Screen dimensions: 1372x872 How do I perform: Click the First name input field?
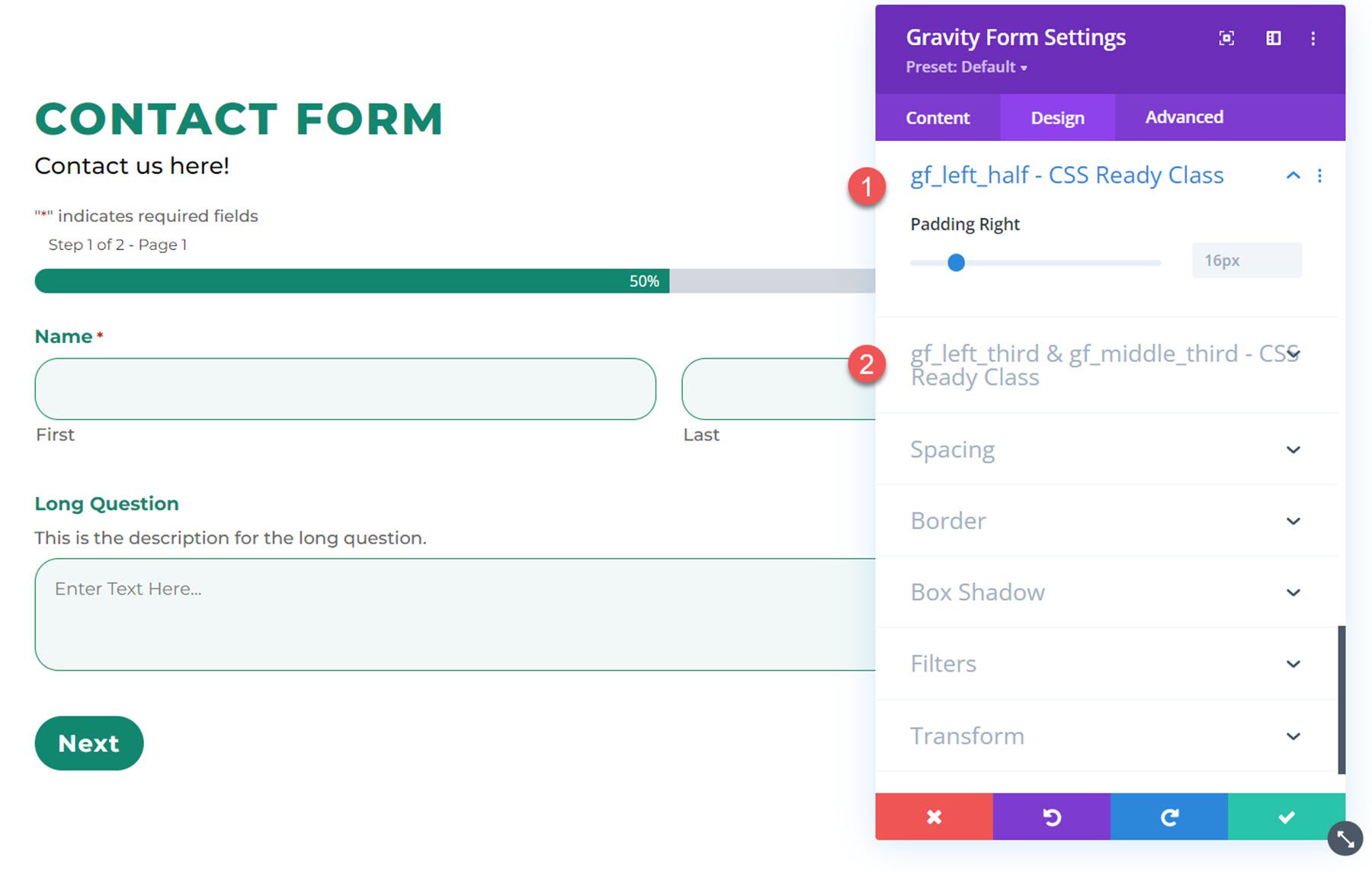tap(345, 389)
